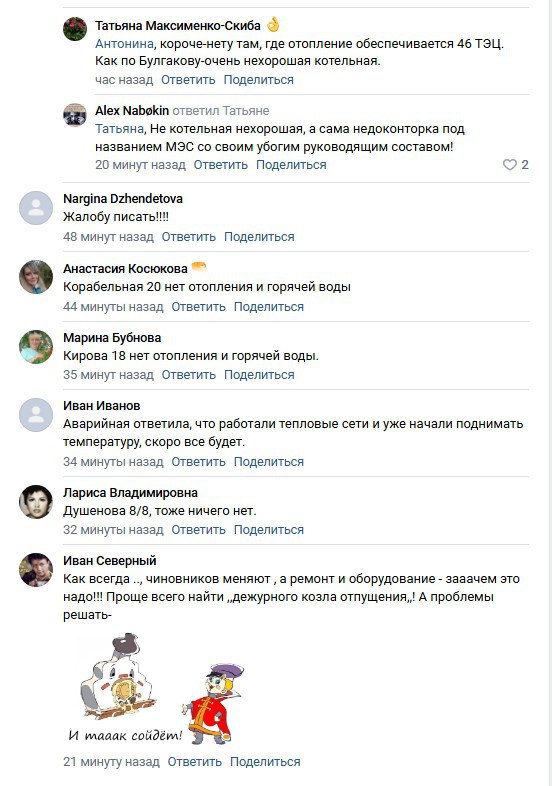
Task: Open Иван Северный's profile avatar
Action: pos(36,570)
